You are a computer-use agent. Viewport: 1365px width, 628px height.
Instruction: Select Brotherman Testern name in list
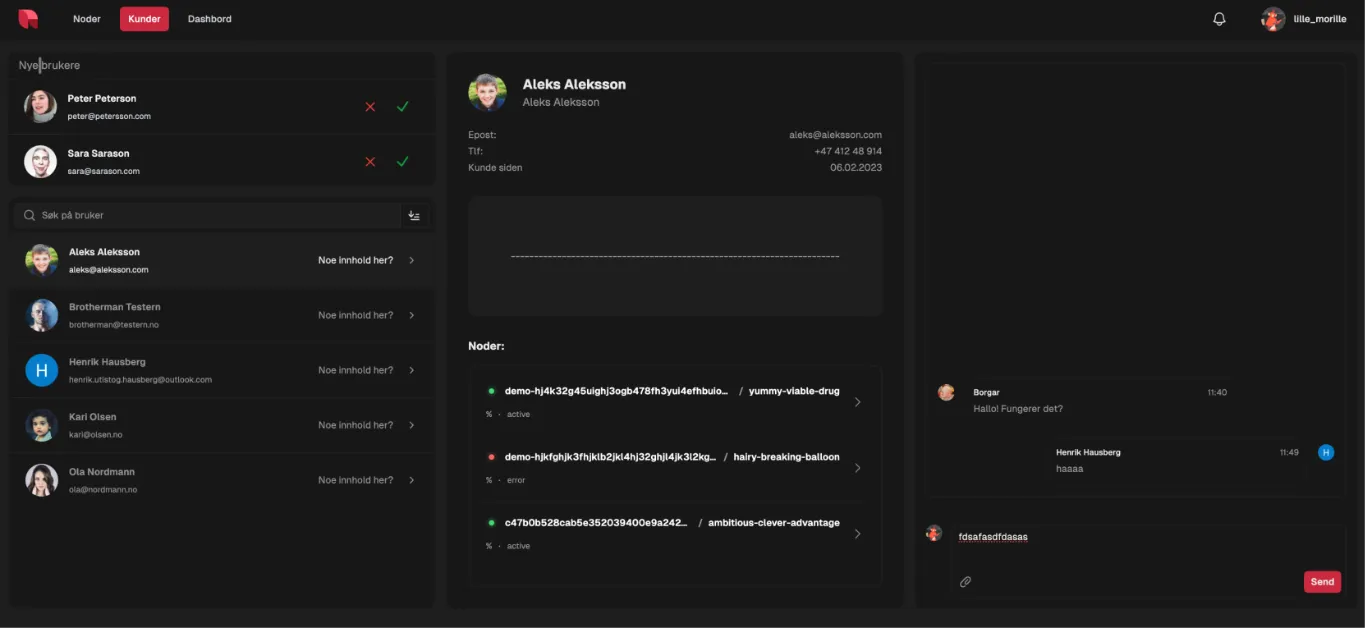[115, 307]
